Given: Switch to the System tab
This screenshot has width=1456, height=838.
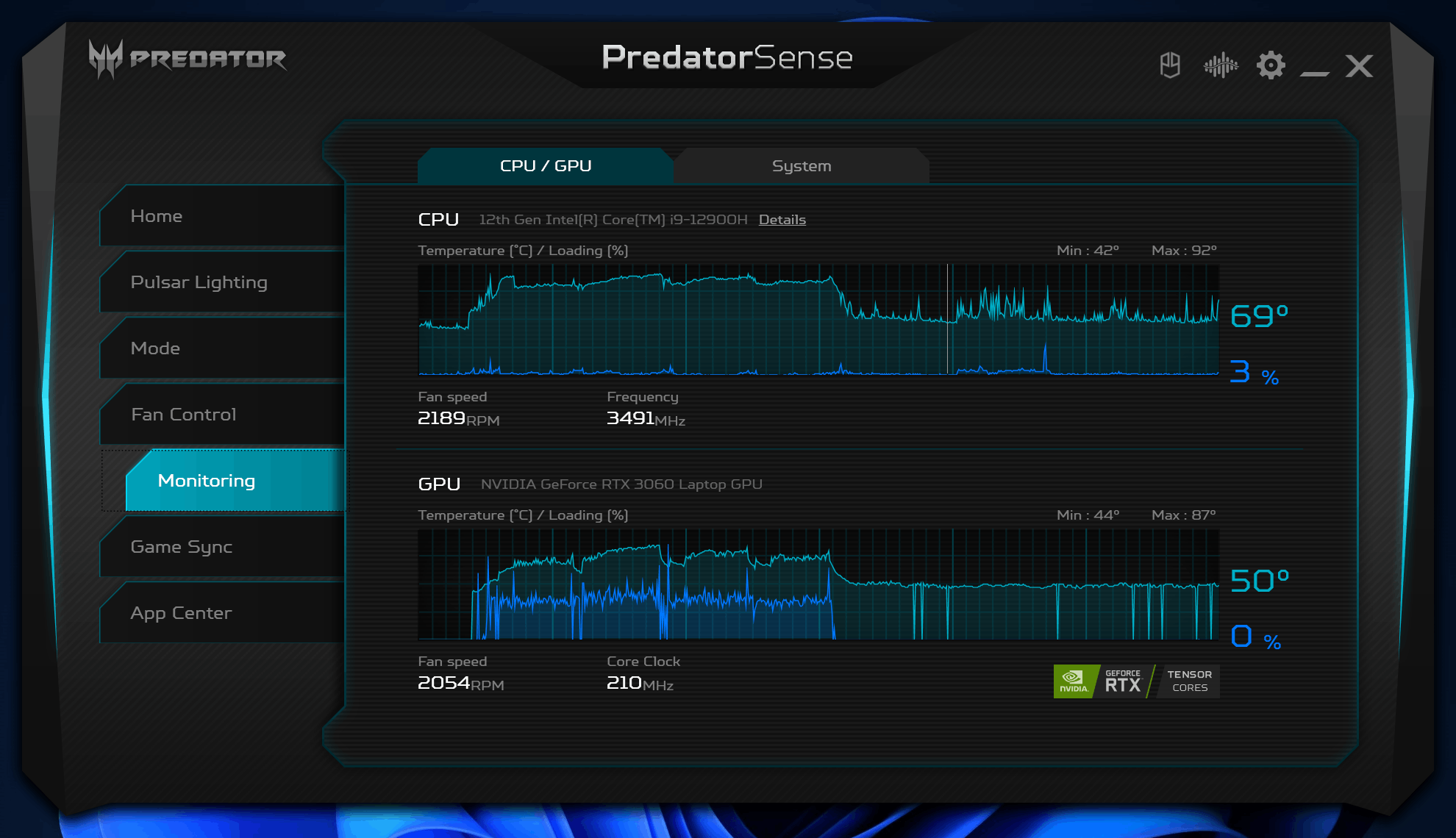Looking at the screenshot, I should 802,166.
